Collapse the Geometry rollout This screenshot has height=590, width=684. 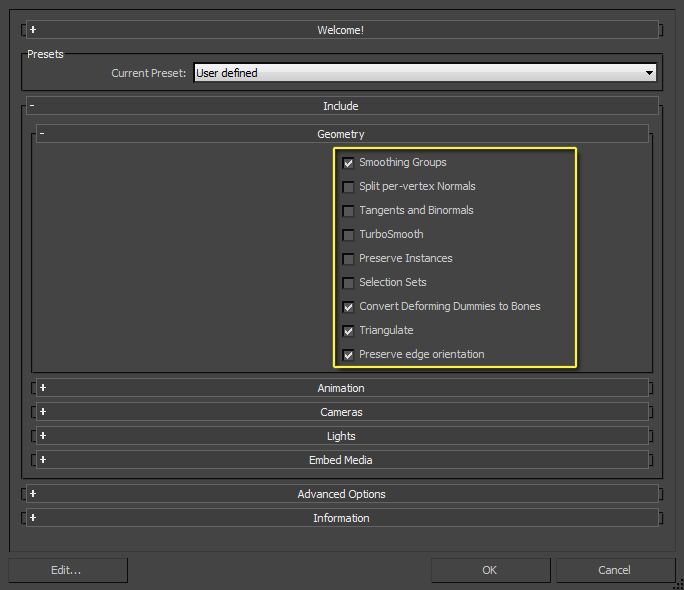point(340,134)
